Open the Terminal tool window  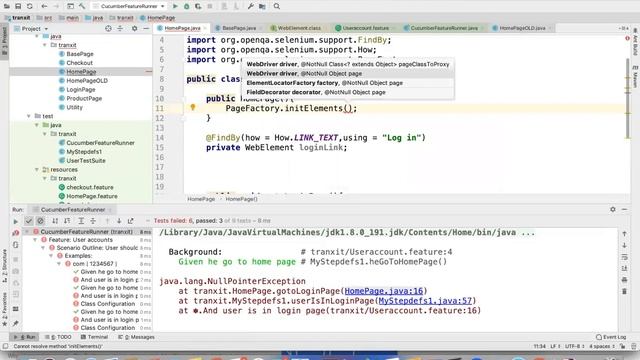click(94, 337)
